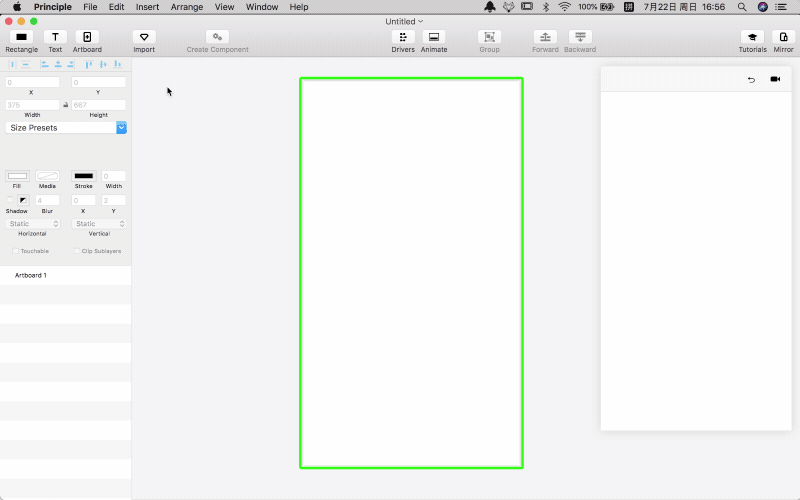The height and width of the screenshot is (500, 800).
Task: Select the Text tool
Action: point(55,37)
